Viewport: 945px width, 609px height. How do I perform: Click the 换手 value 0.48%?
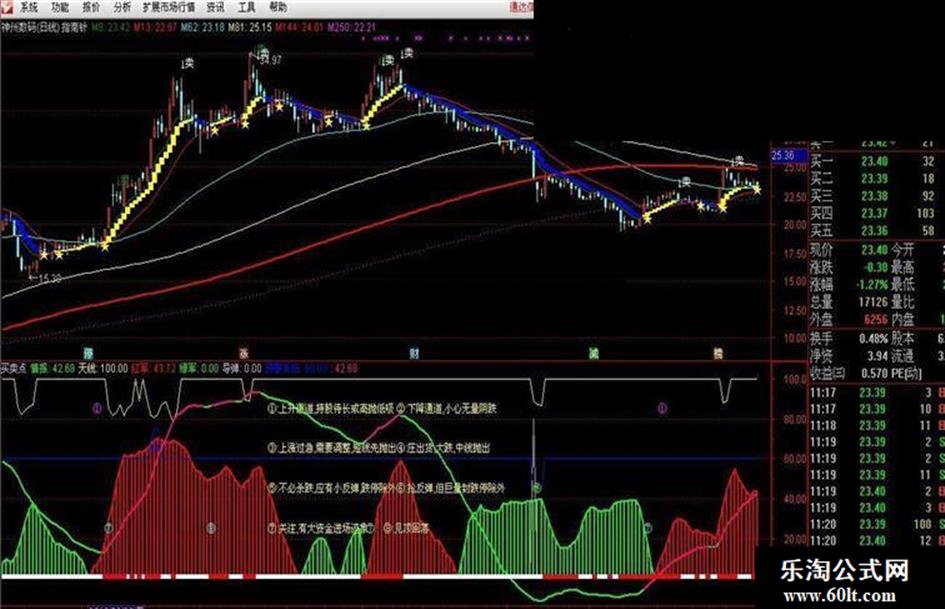coord(874,339)
